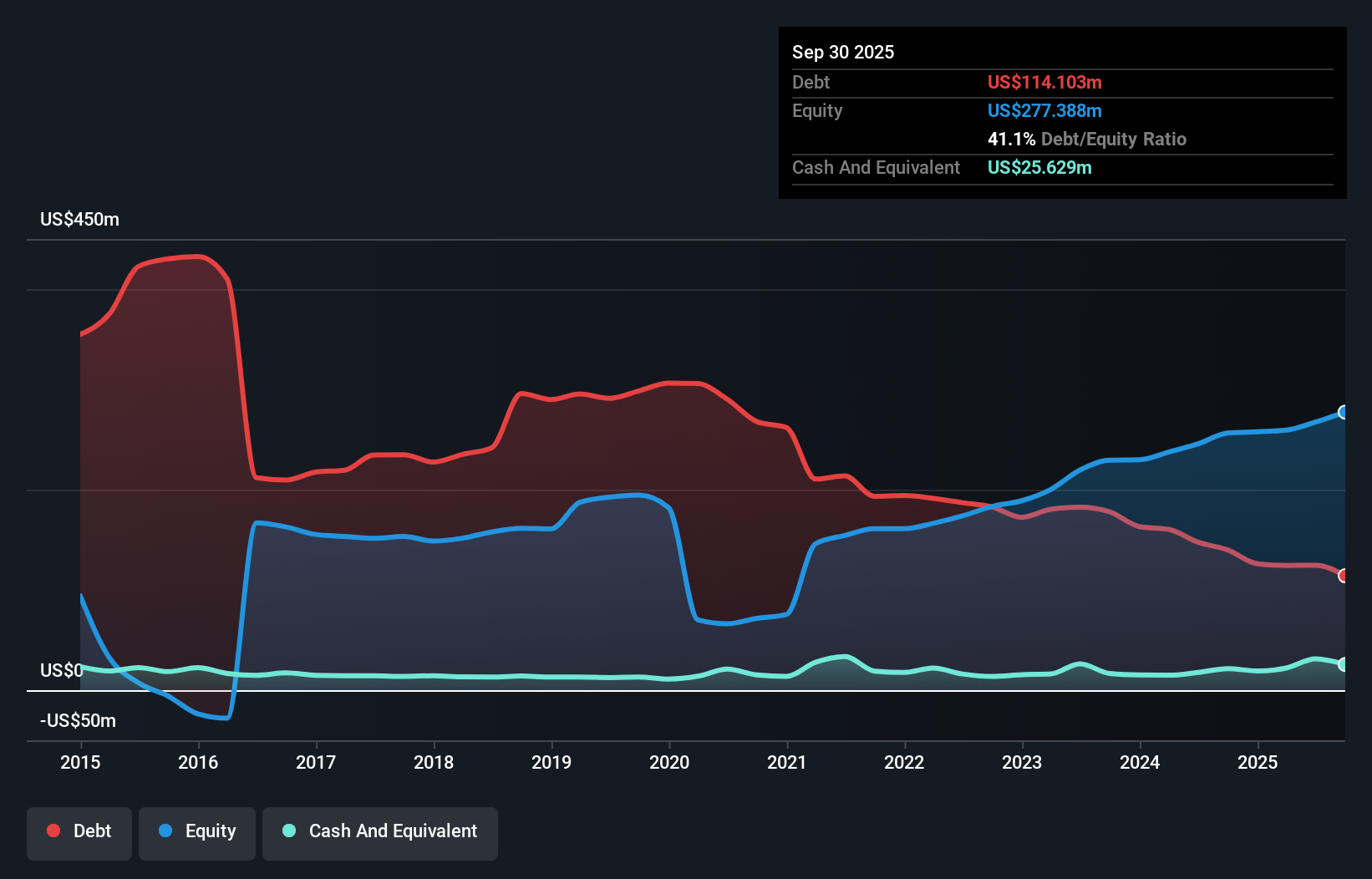Click the blue Equity endpoint marker
The height and width of the screenshot is (879, 1372).
point(1344,412)
